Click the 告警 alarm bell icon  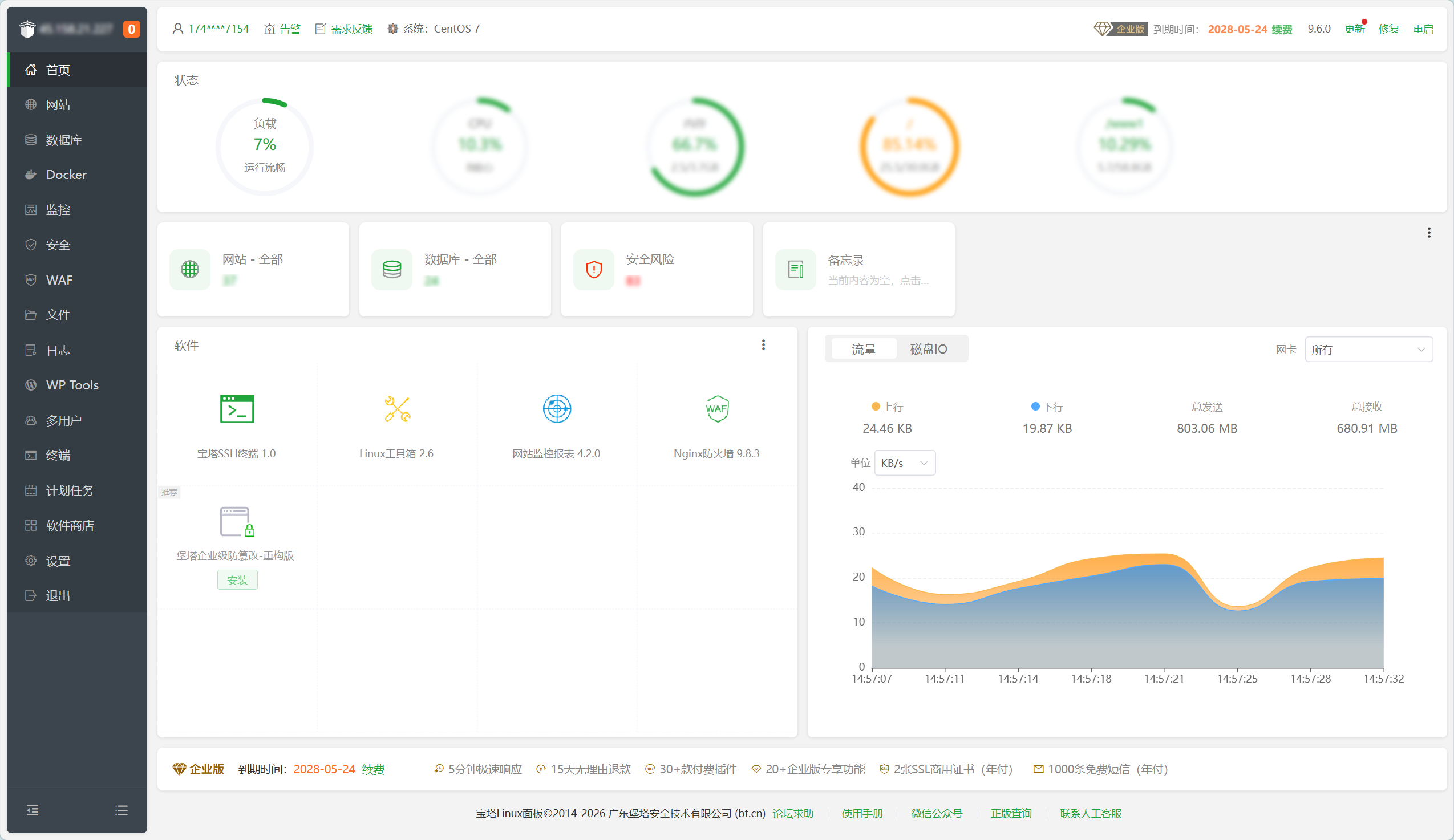click(269, 29)
